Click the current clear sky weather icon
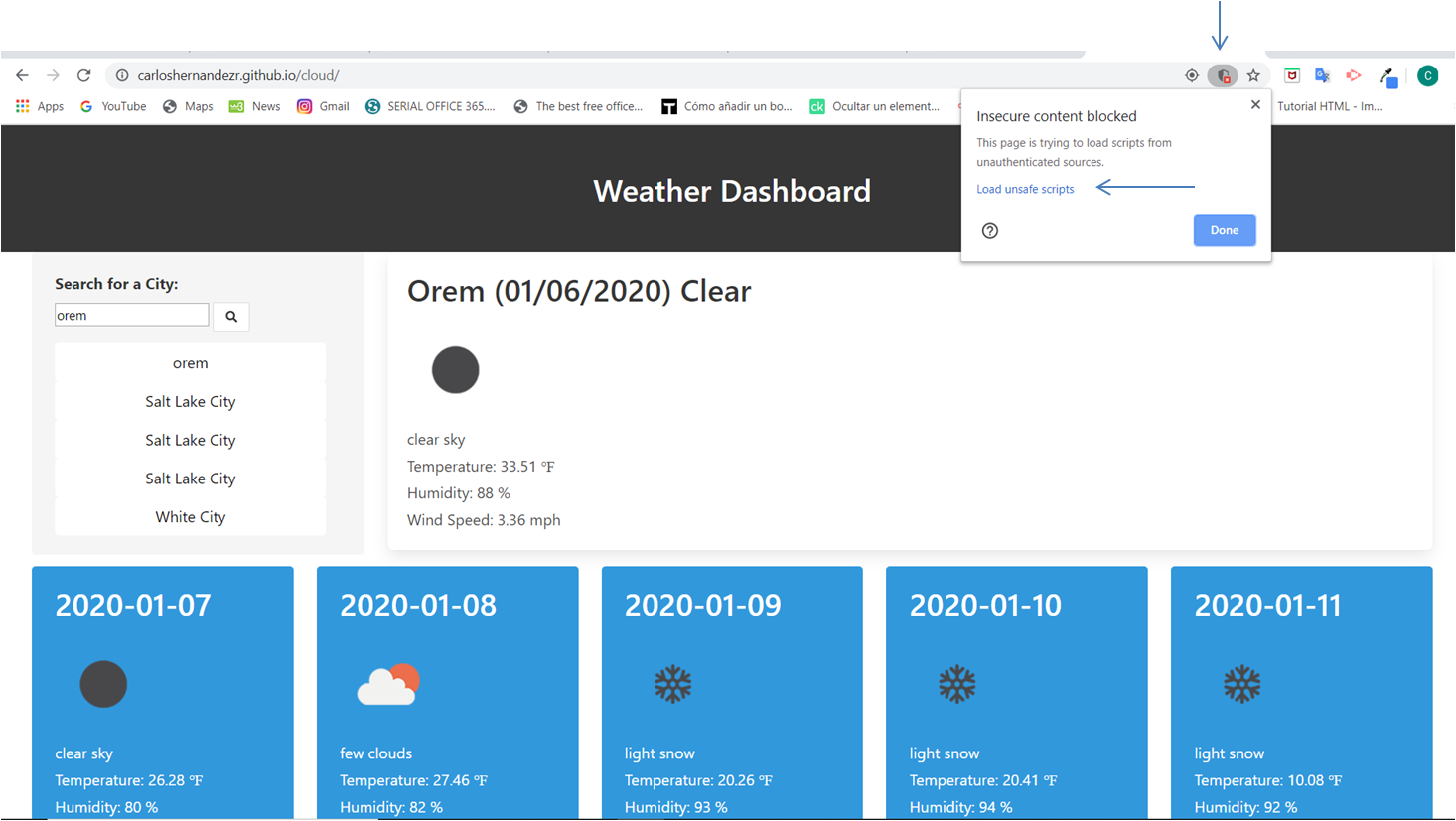1456x821 pixels. pyautogui.click(x=456, y=370)
